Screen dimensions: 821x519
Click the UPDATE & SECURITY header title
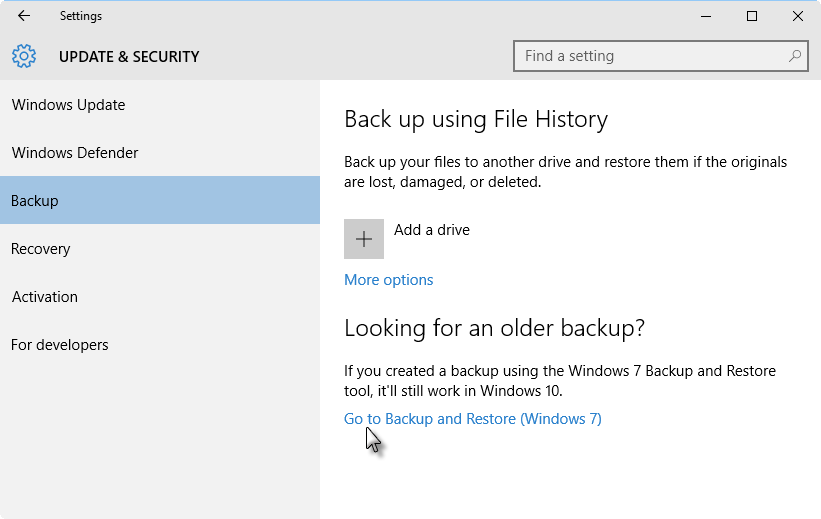tap(129, 57)
